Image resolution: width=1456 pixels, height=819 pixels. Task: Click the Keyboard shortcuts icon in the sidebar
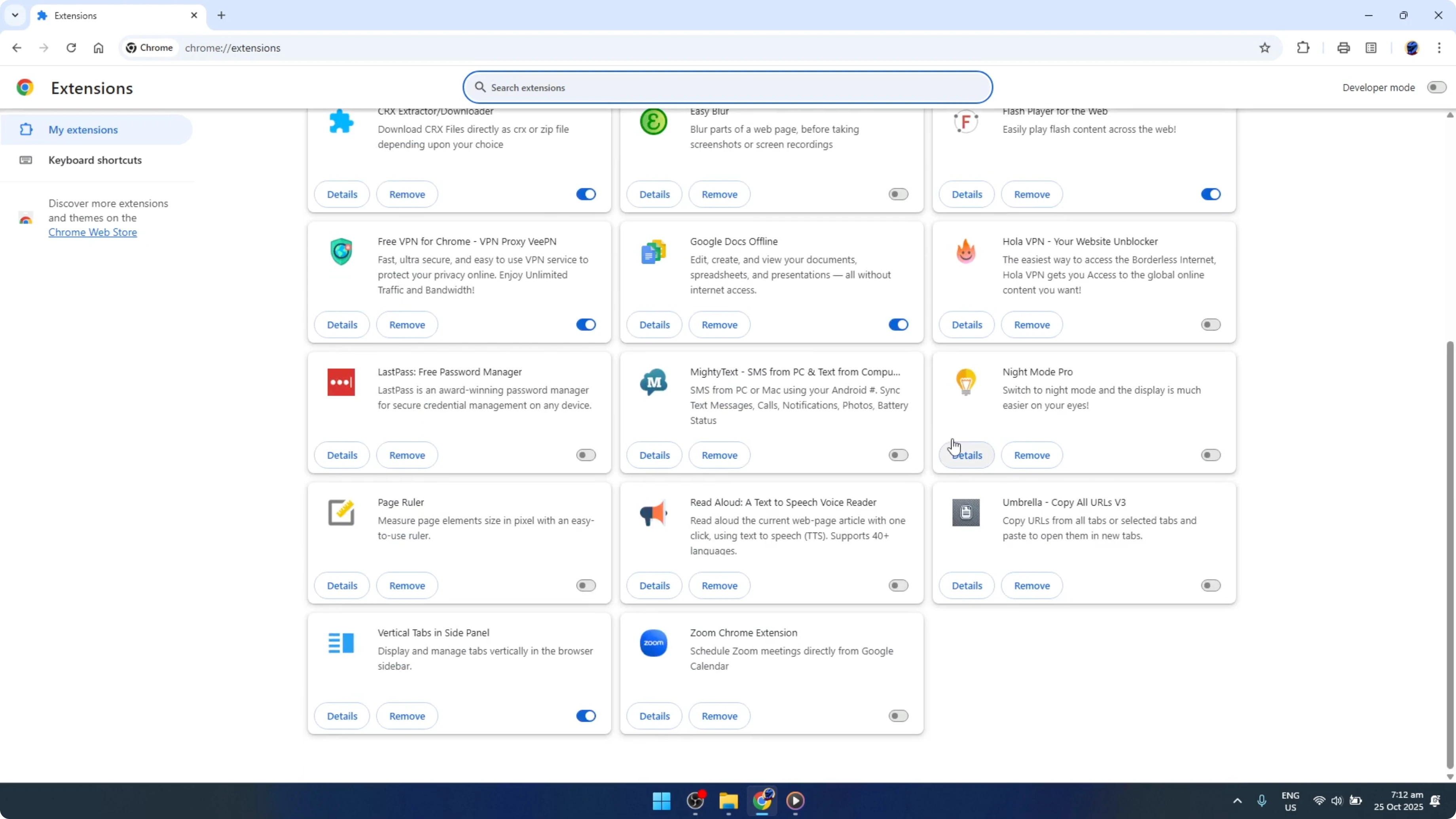26,160
